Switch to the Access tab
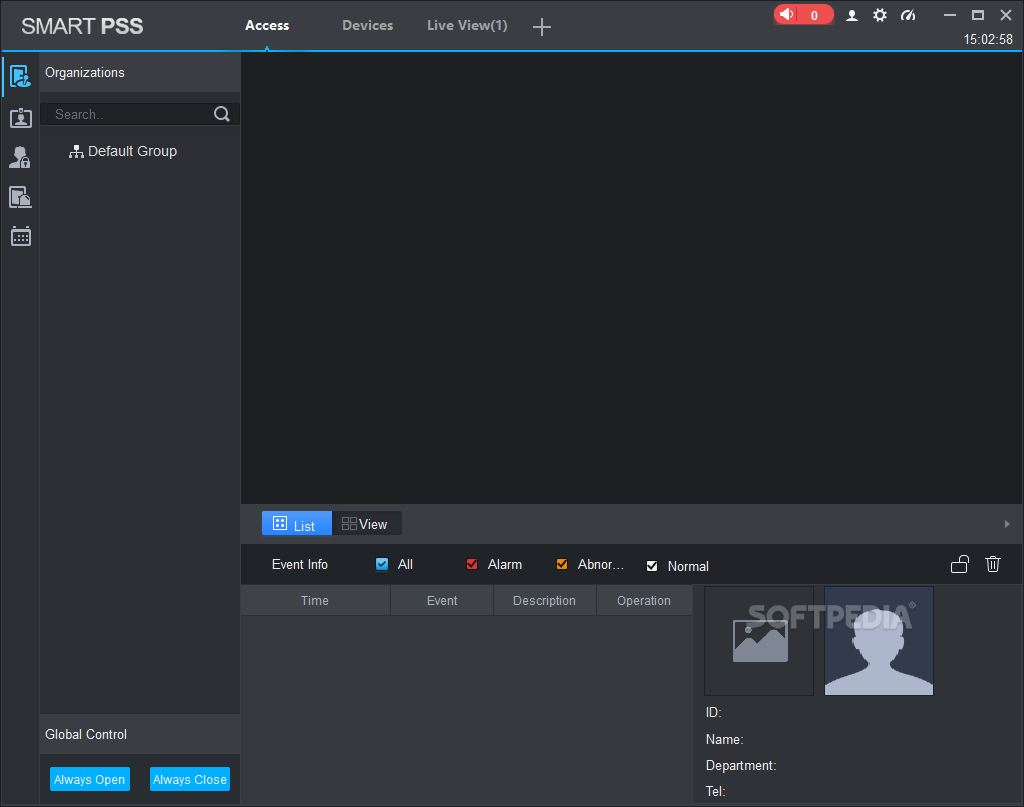The height and width of the screenshot is (807, 1024). click(267, 25)
